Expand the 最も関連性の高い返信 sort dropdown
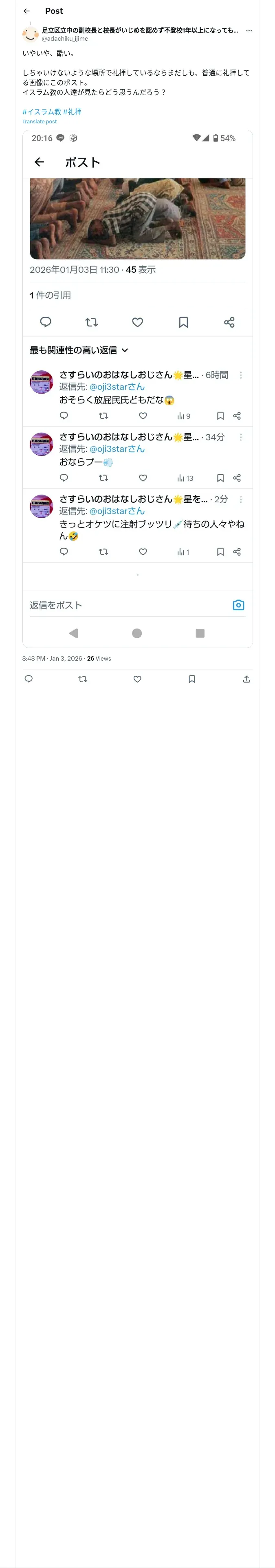The image size is (275, 1568). (x=79, y=350)
